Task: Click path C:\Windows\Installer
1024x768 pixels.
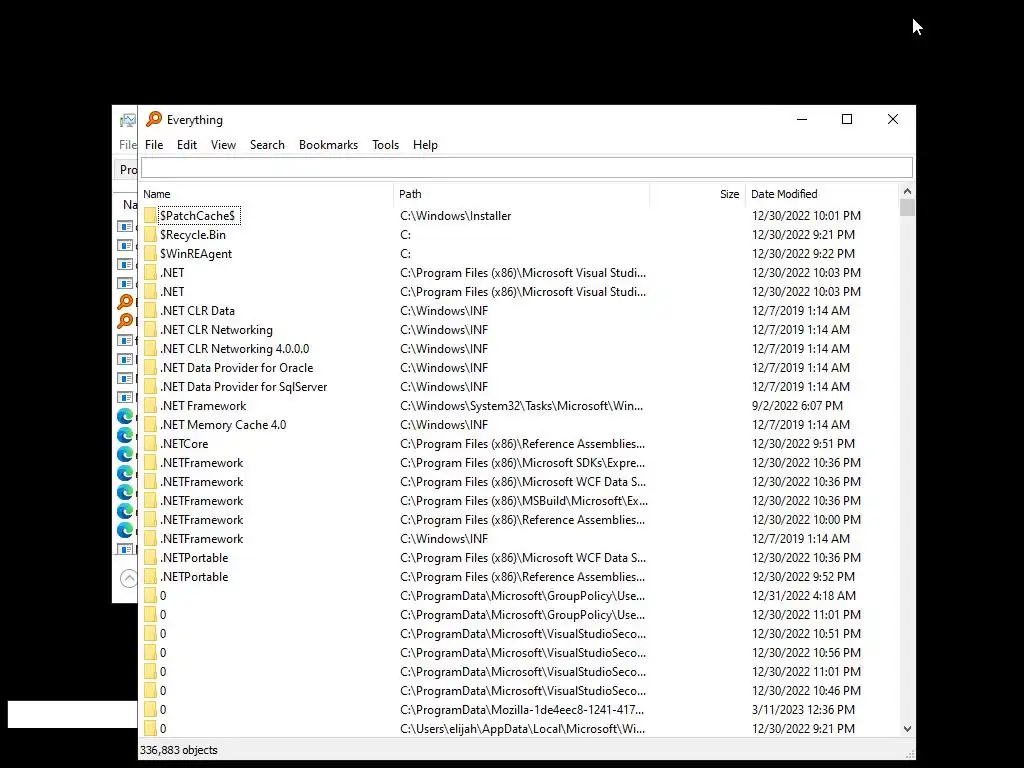Action: 455,216
